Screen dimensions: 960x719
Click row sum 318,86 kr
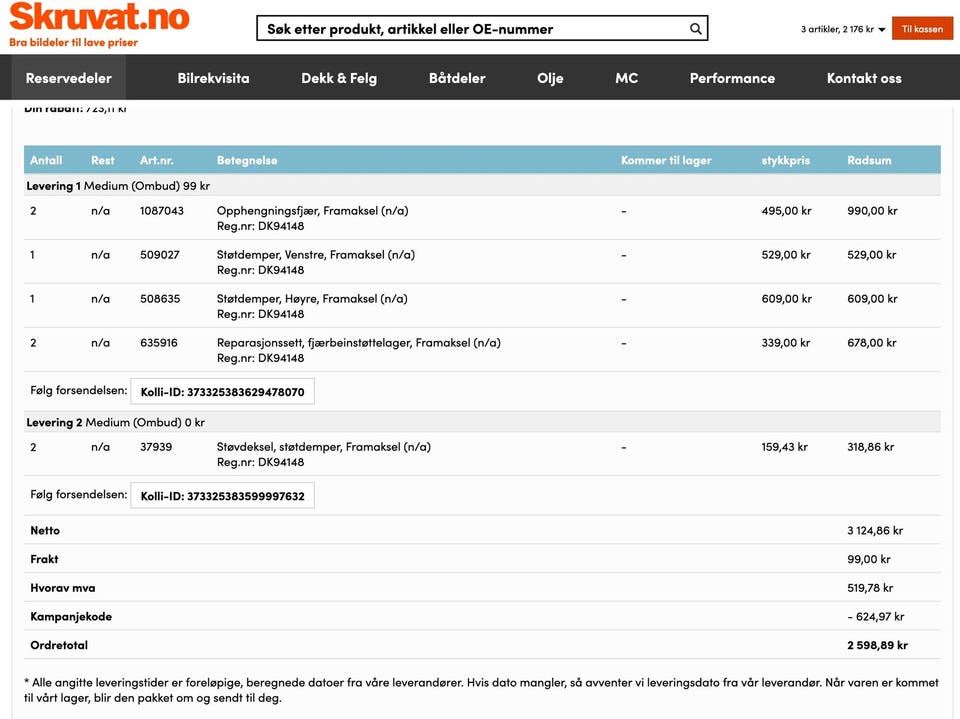(x=871, y=447)
